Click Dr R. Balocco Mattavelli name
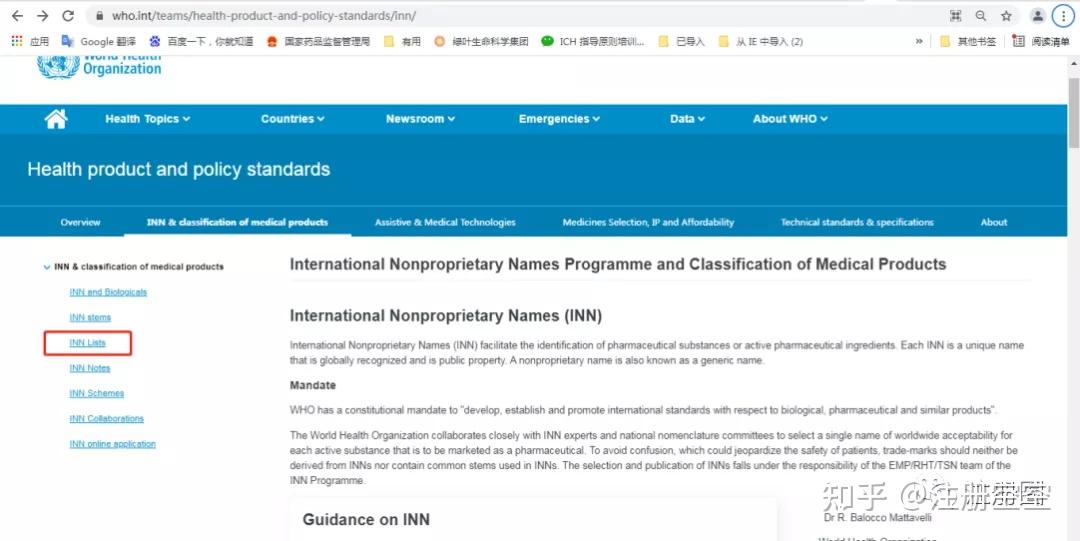1080x541 pixels. point(878,518)
